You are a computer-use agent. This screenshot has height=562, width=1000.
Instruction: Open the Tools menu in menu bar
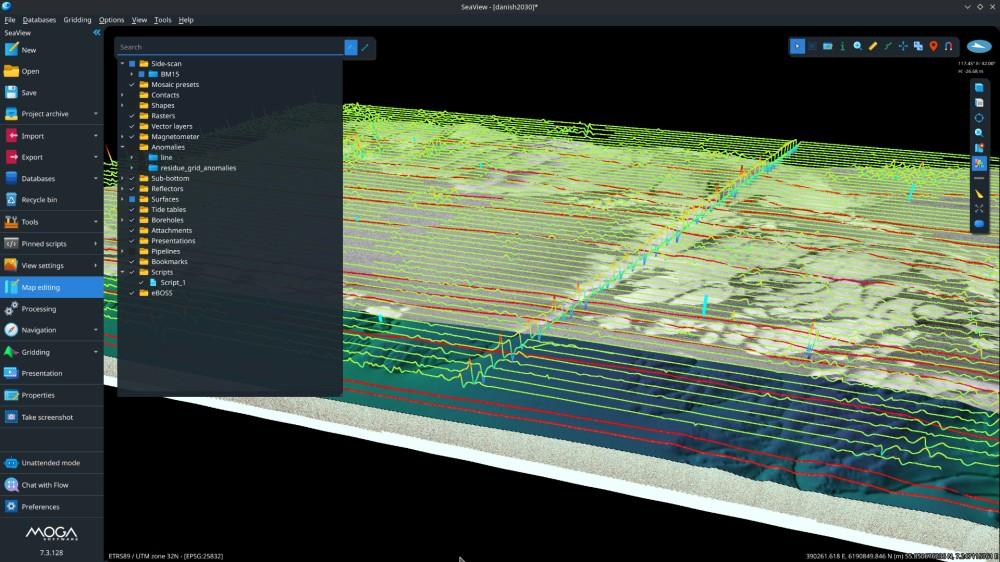coord(163,20)
